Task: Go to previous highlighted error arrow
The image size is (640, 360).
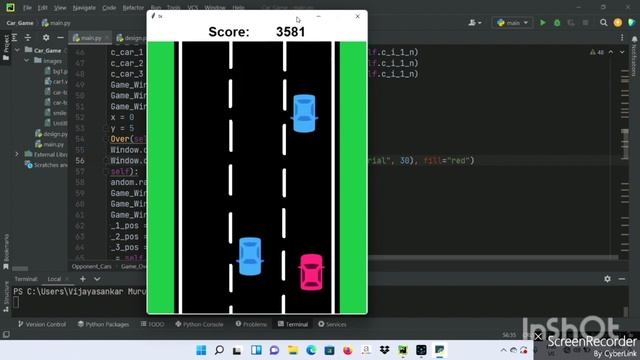Action: [x=611, y=52]
